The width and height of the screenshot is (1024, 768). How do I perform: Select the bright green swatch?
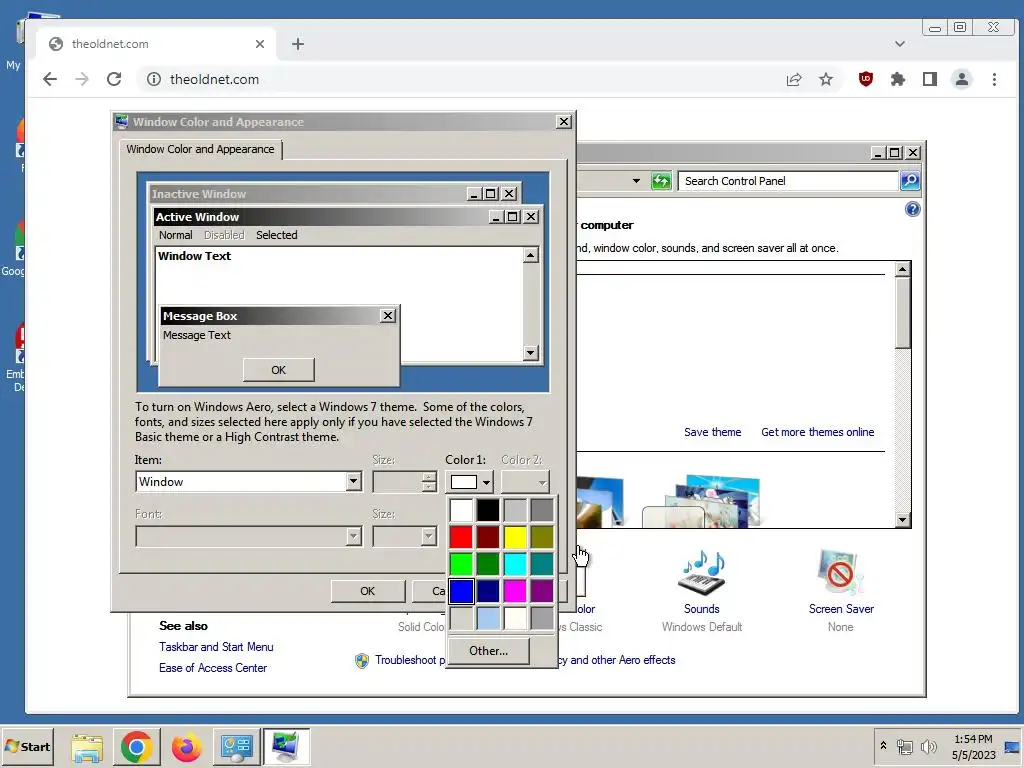[x=461, y=564]
